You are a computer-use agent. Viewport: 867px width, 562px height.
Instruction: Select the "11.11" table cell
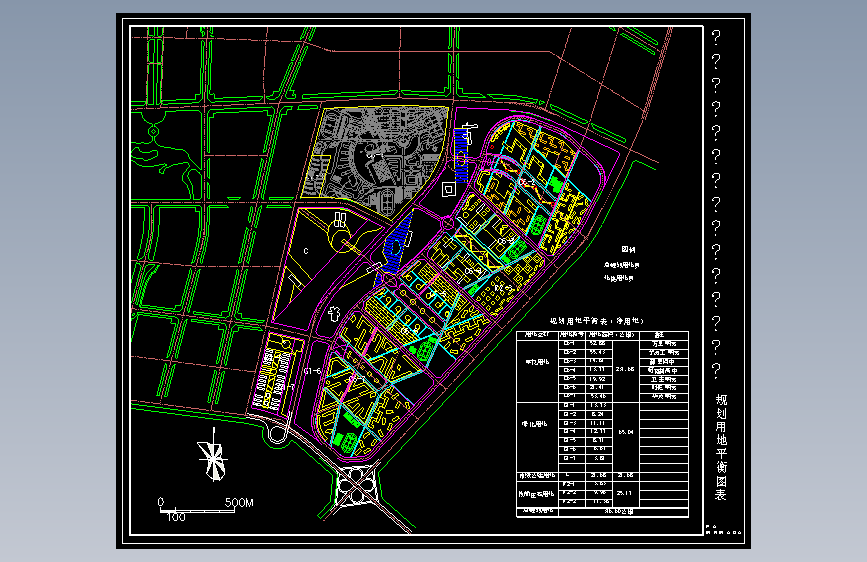(598, 423)
